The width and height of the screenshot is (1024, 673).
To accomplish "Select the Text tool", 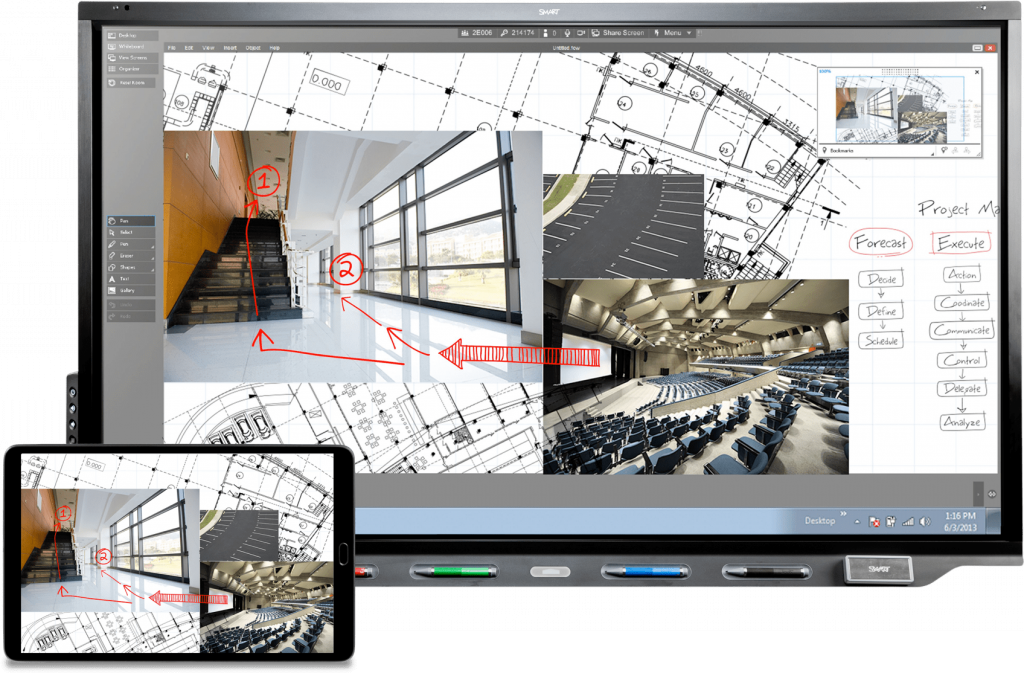I will [x=130, y=279].
